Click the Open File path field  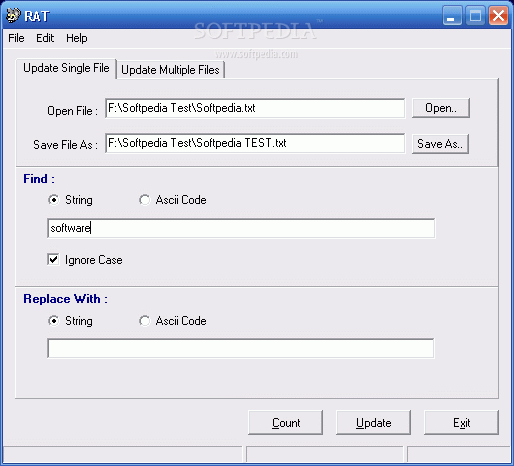255,108
